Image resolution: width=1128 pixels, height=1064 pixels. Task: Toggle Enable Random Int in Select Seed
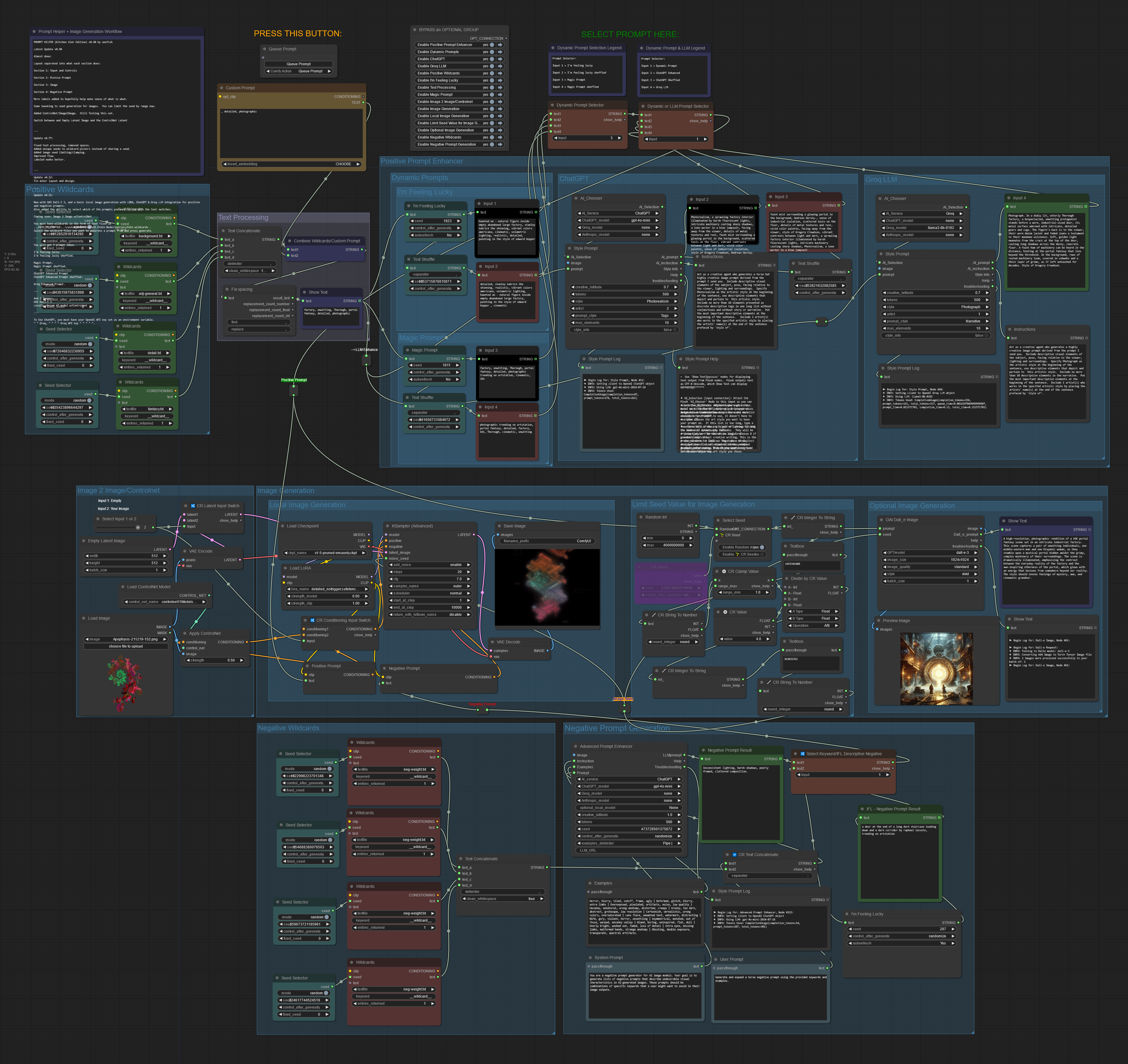(761, 547)
